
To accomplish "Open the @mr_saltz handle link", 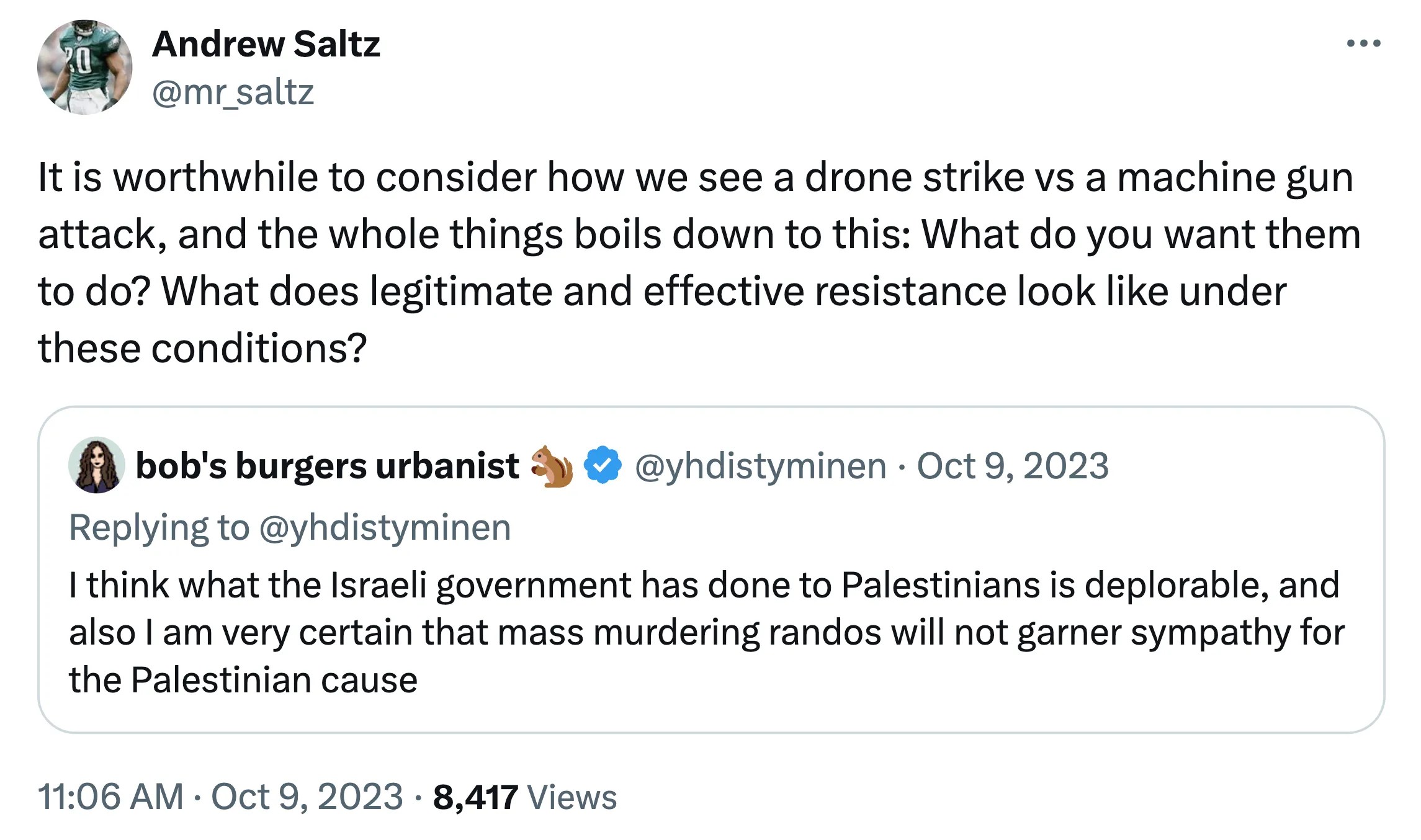I will 233,92.
